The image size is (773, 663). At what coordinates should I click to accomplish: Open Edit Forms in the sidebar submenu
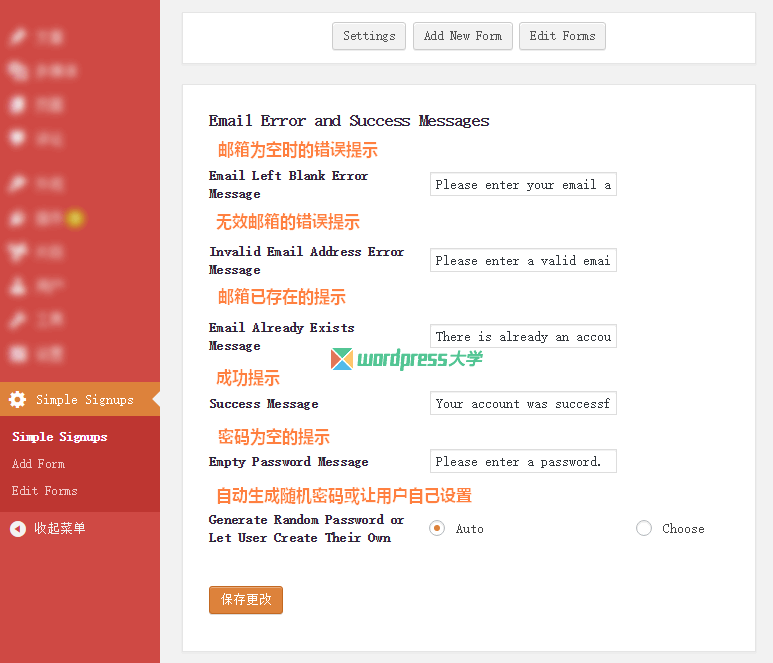tap(44, 491)
